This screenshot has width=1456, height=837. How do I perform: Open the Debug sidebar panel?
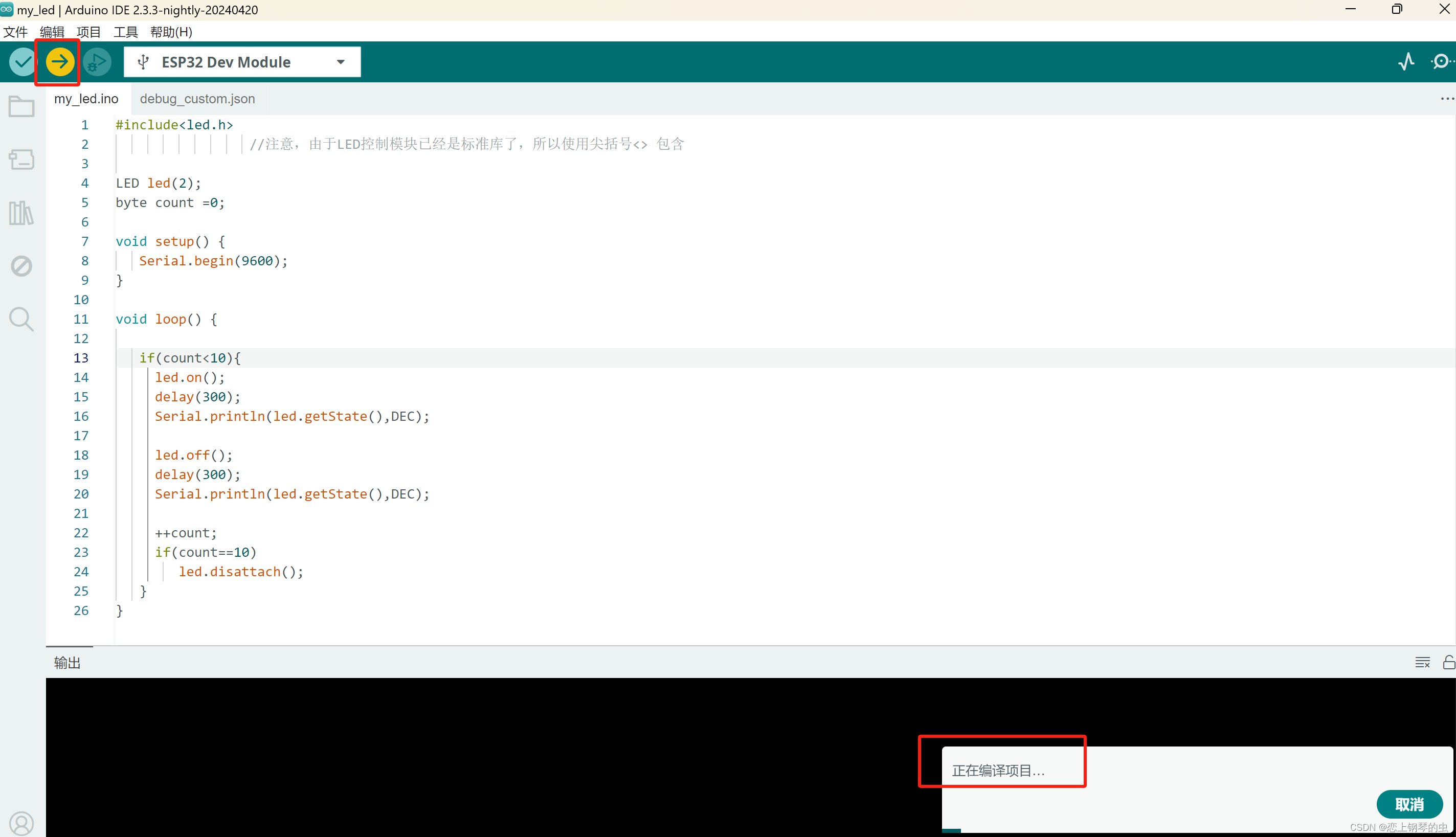coord(21,265)
